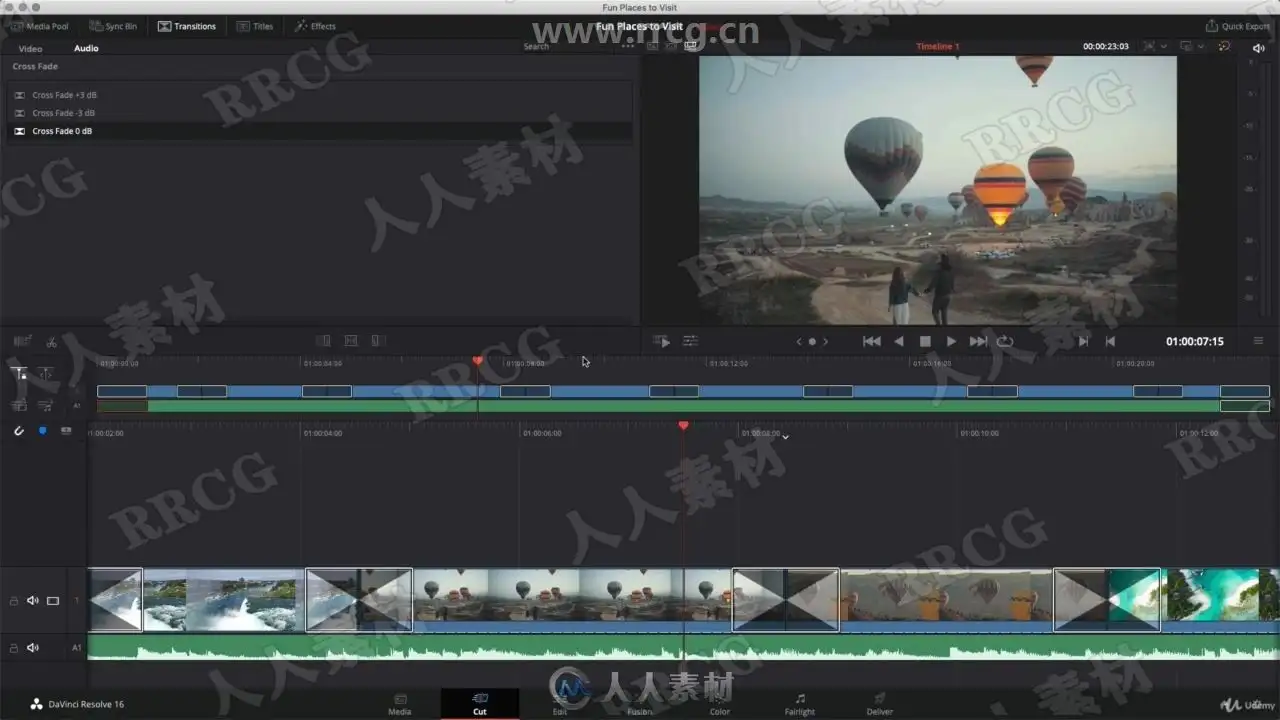Click the fast review play icon
This screenshot has width=1280, height=720.
click(x=662, y=341)
